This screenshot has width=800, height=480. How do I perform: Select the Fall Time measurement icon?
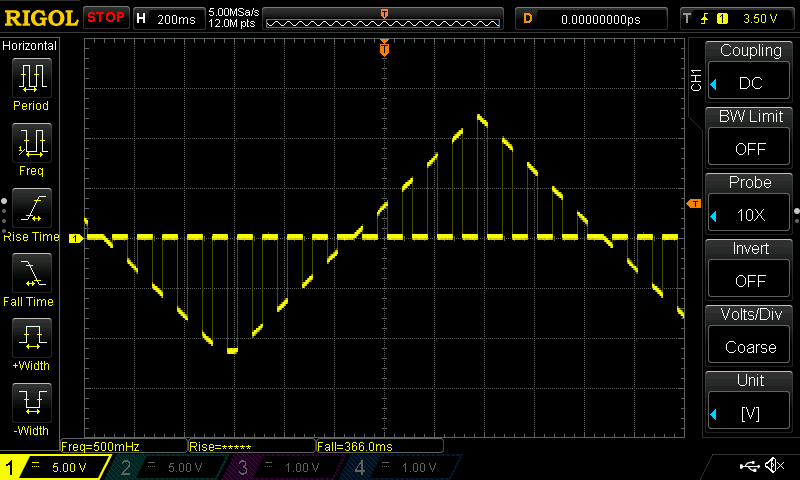32,273
